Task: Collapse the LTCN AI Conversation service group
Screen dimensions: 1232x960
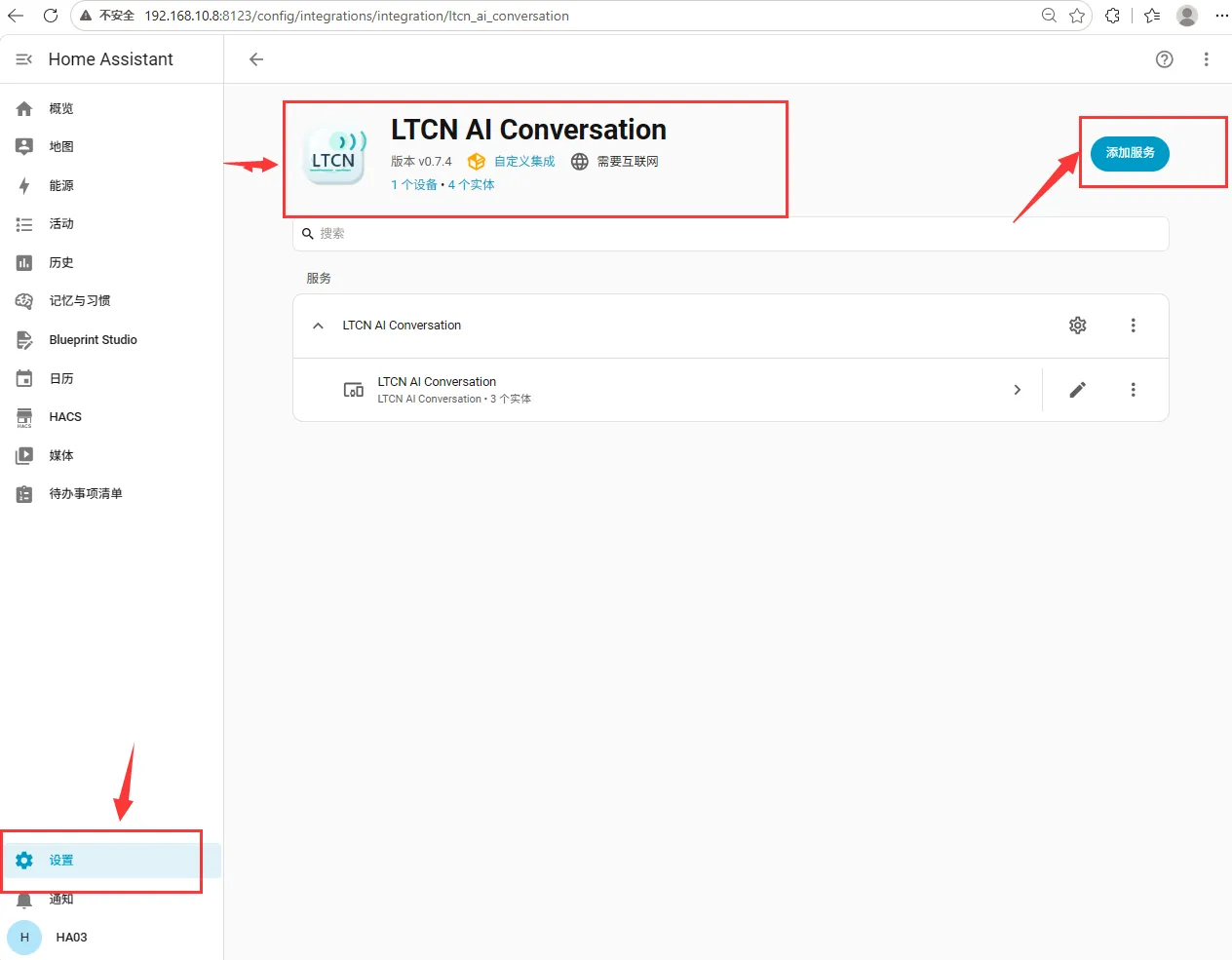Action: [318, 326]
